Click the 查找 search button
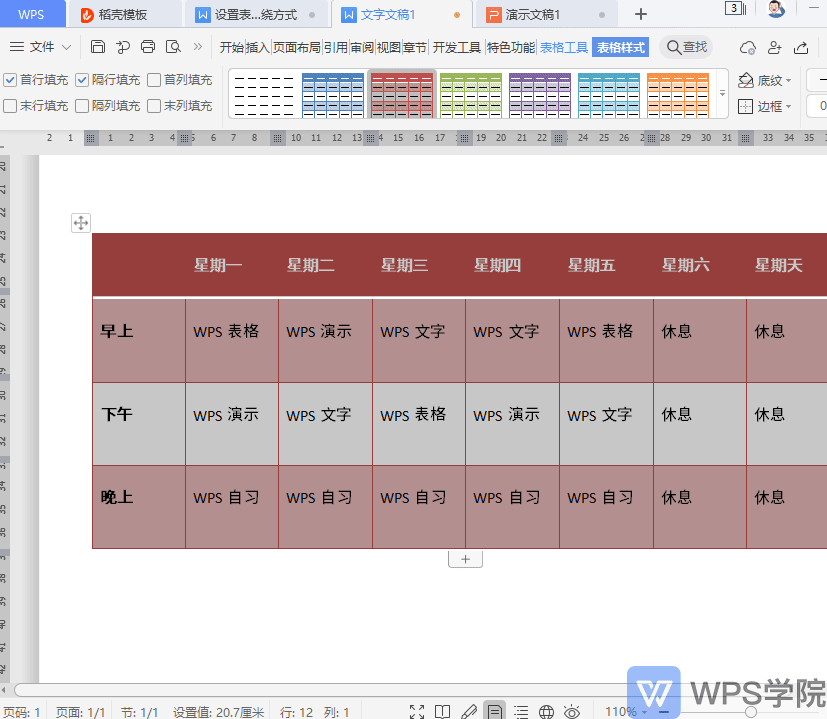Image resolution: width=827 pixels, height=719 pixels. (687, 47)
